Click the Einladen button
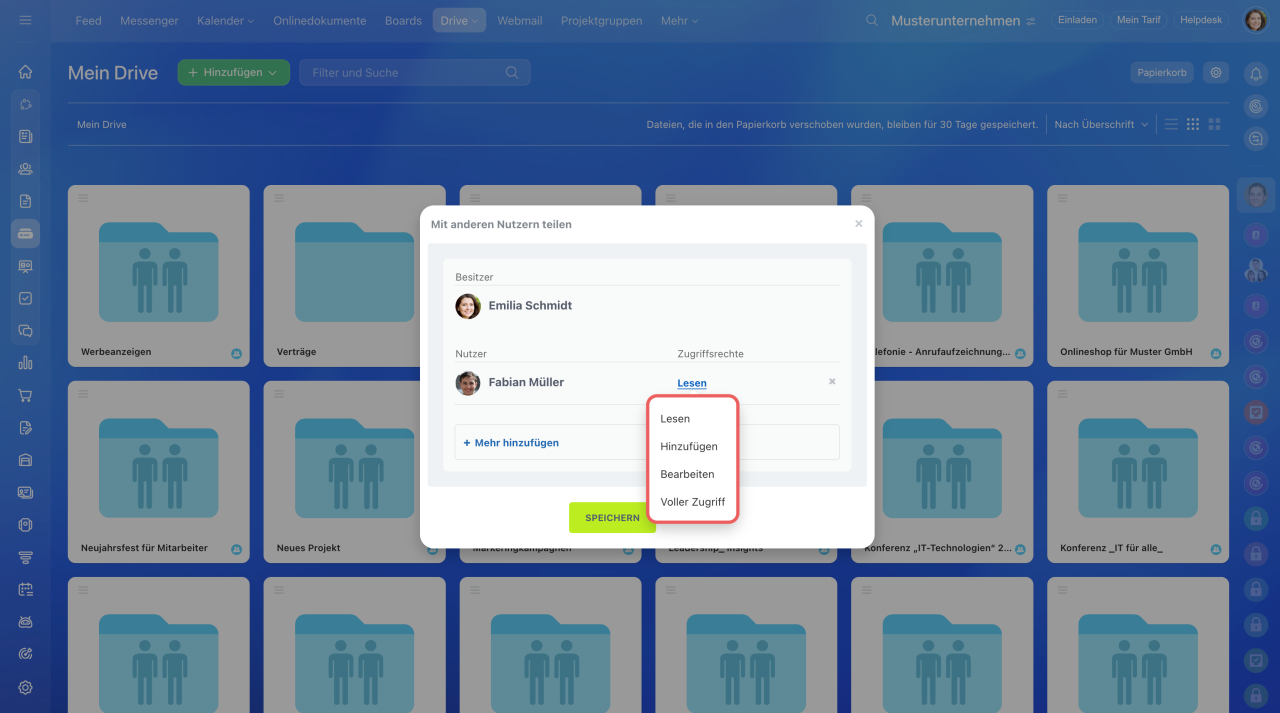Viewport: 1280px width, 713px height. (x=1077, y=20)
